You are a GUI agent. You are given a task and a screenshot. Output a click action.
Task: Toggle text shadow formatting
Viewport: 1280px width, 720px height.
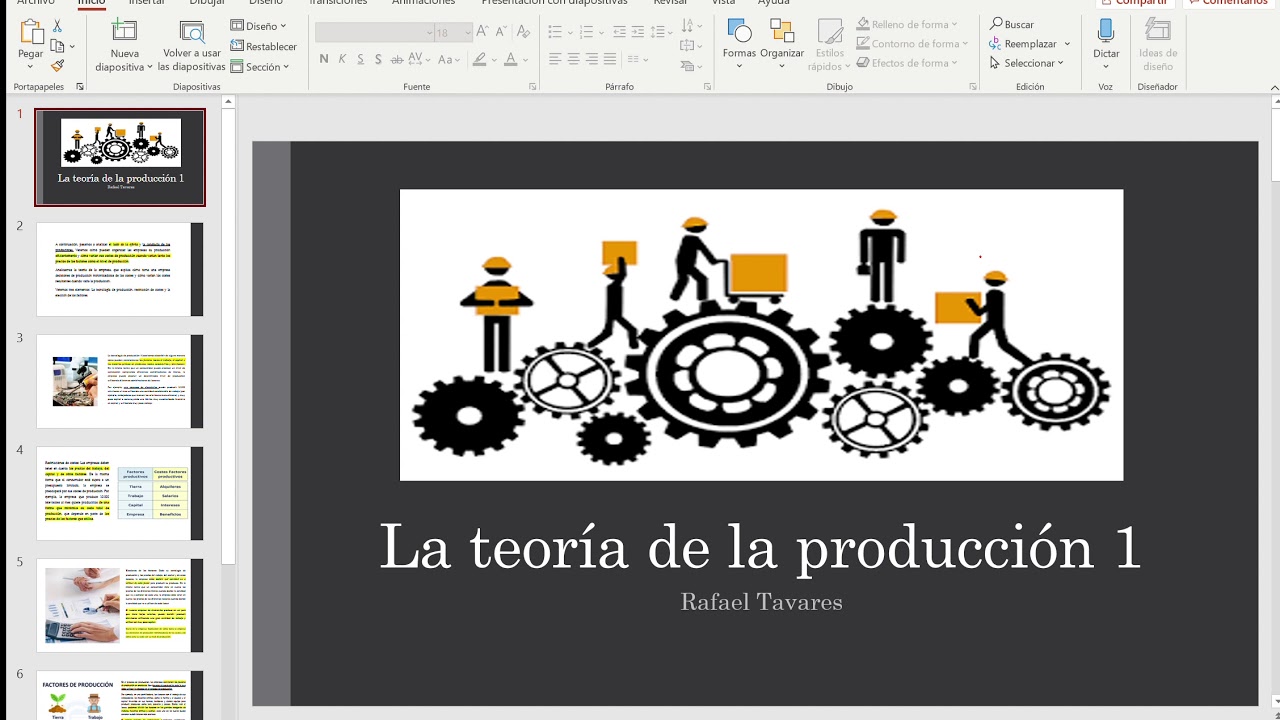378,60
